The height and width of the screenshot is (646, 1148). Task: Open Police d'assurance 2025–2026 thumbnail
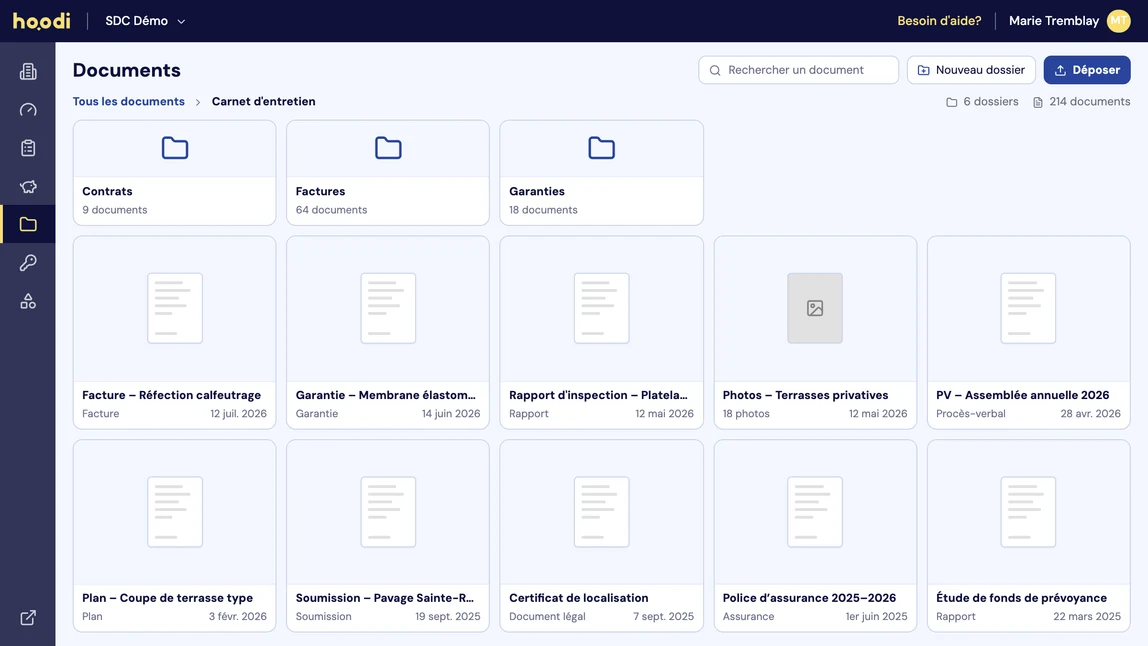(x=815, y=512)
